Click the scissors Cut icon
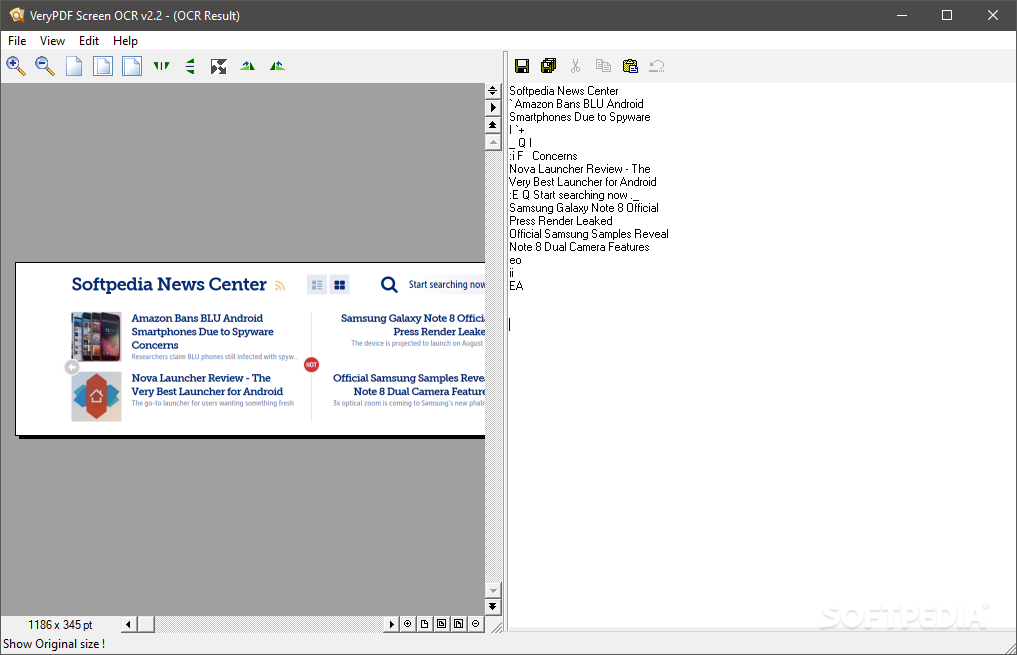Viewport: 1017px width, 655px height. pyautogui.click(x=575, y=66)
